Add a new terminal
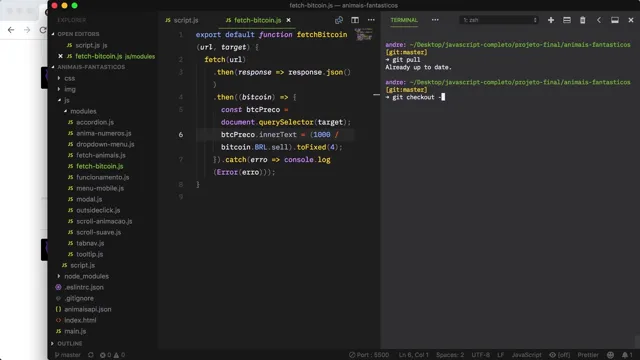640x360 pixels. (551, 20)
